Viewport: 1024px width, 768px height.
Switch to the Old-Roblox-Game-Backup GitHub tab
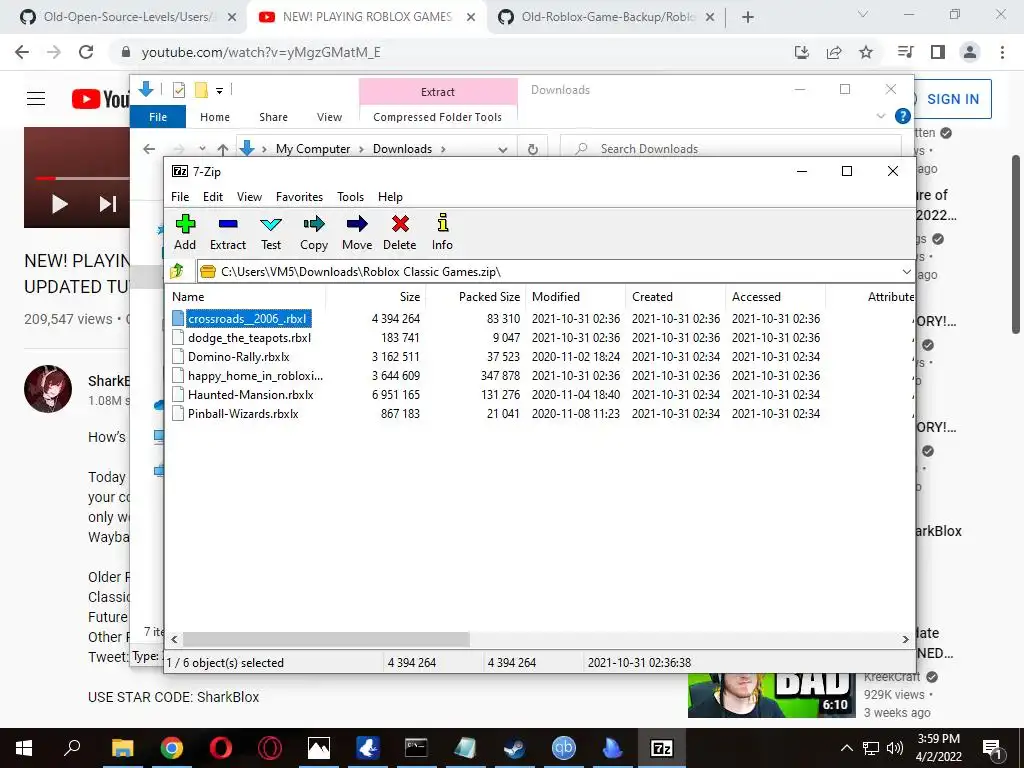[607, 17]
